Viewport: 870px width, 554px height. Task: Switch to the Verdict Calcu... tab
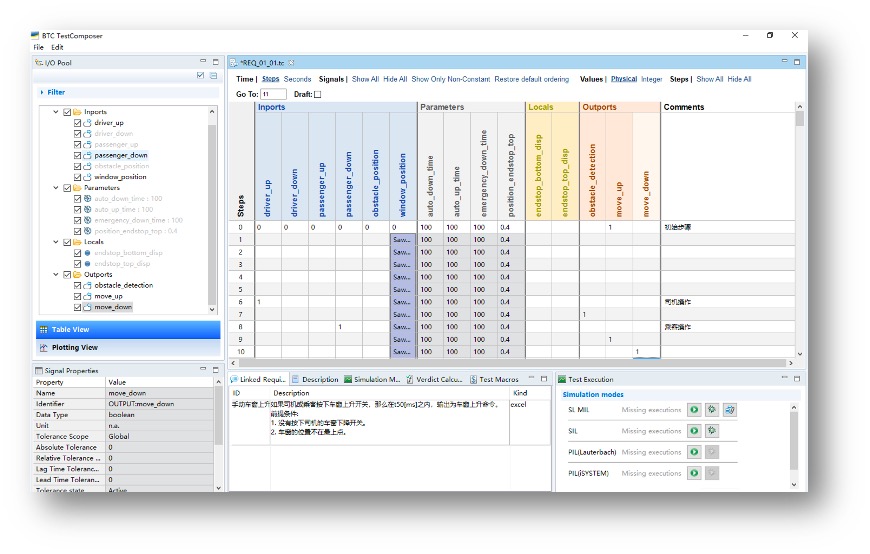pyautogui.click(x=434, y=379)
